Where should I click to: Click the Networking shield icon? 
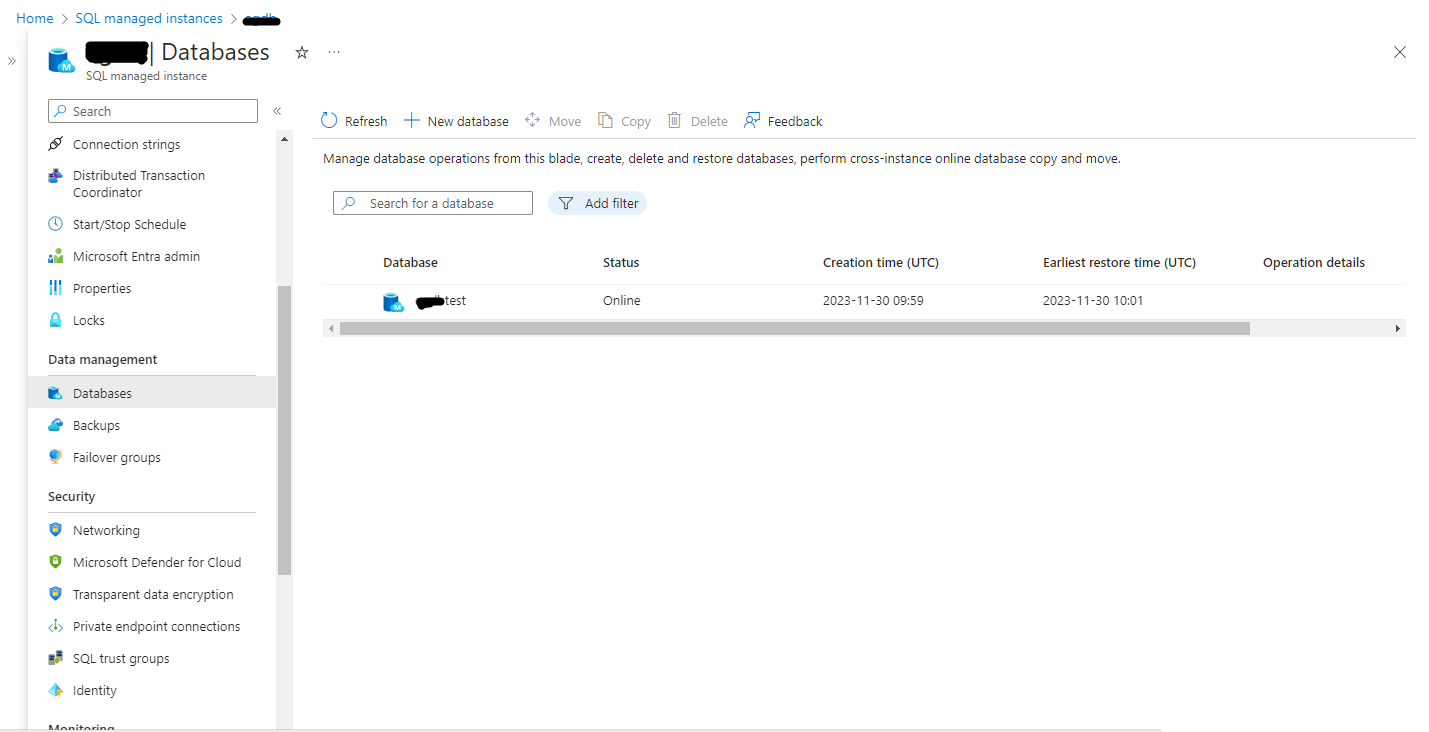56,530
